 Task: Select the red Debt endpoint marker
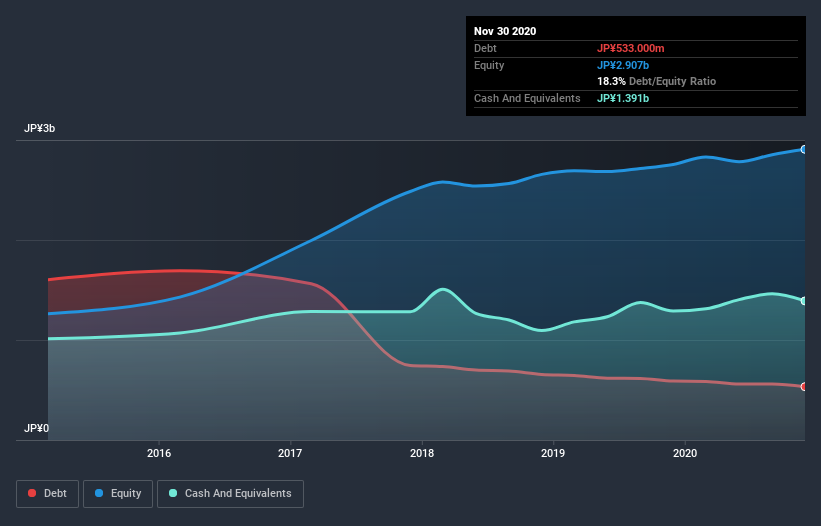[x=804, y=387]
